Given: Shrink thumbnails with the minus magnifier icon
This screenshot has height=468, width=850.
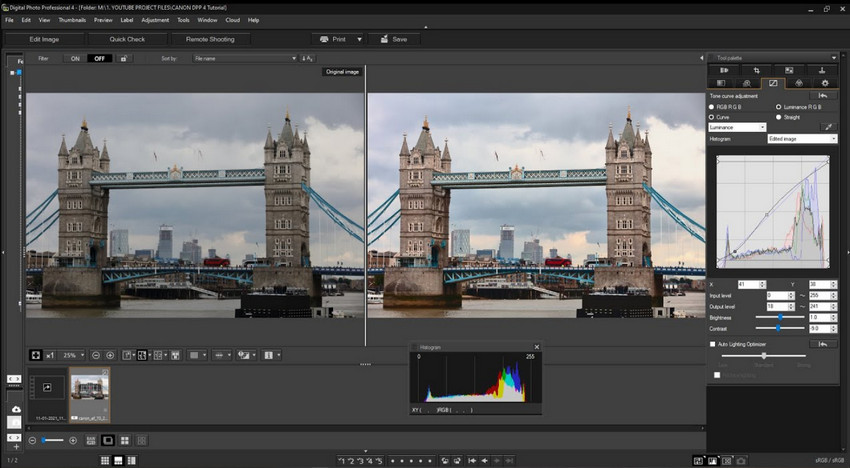Looking at the screenshot, I should pyautogui.click(x=33, y=440).
